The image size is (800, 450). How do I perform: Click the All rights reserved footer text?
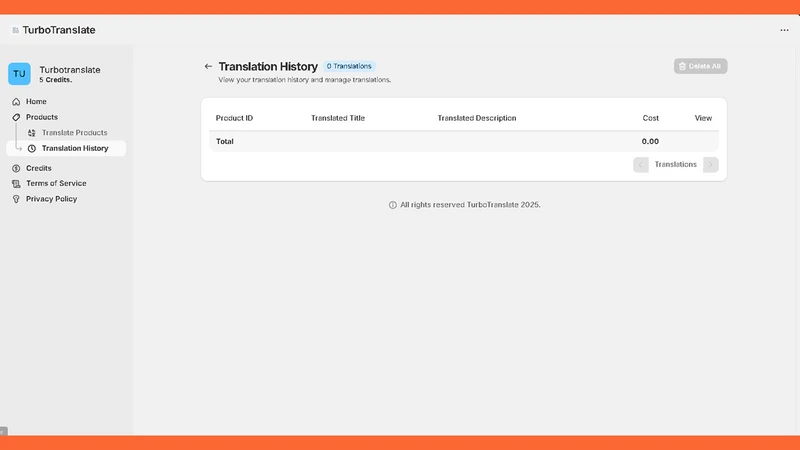[470, 205]
